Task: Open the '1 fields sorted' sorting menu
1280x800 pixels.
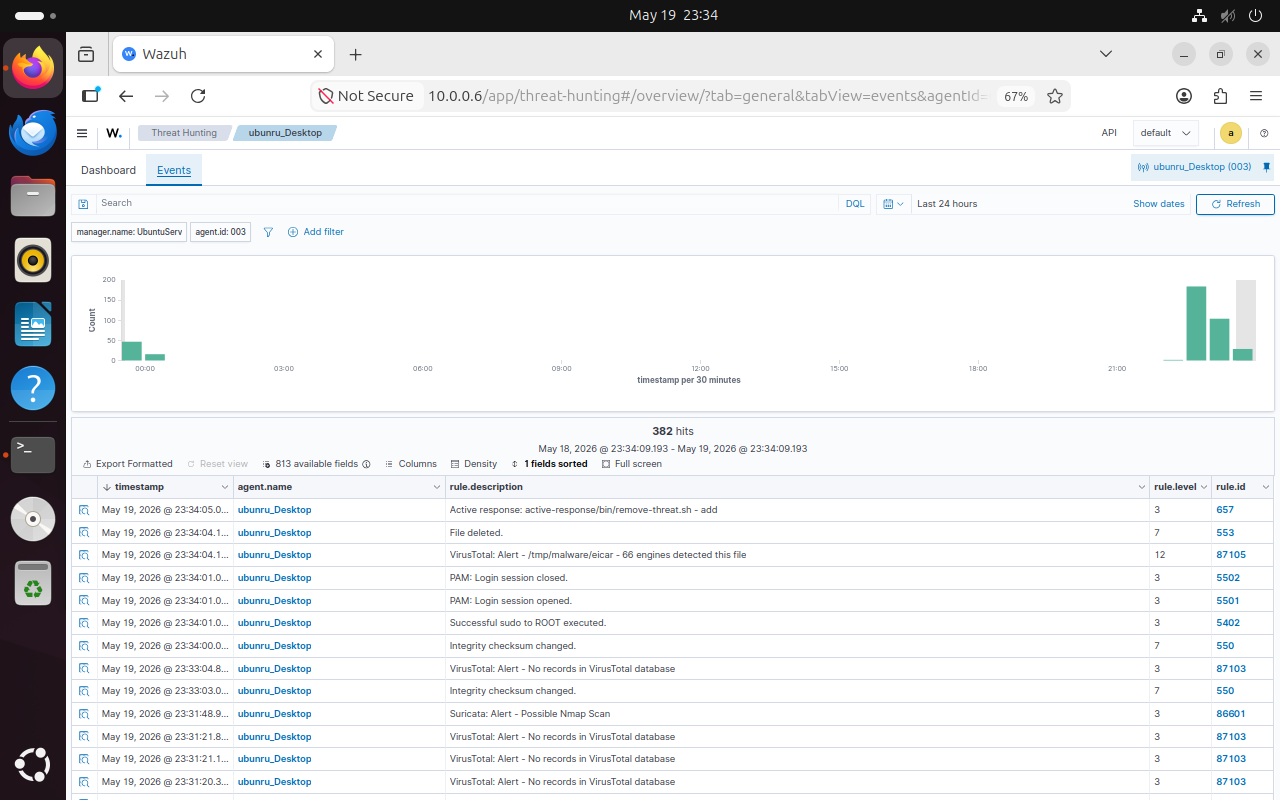Action: 549,464
